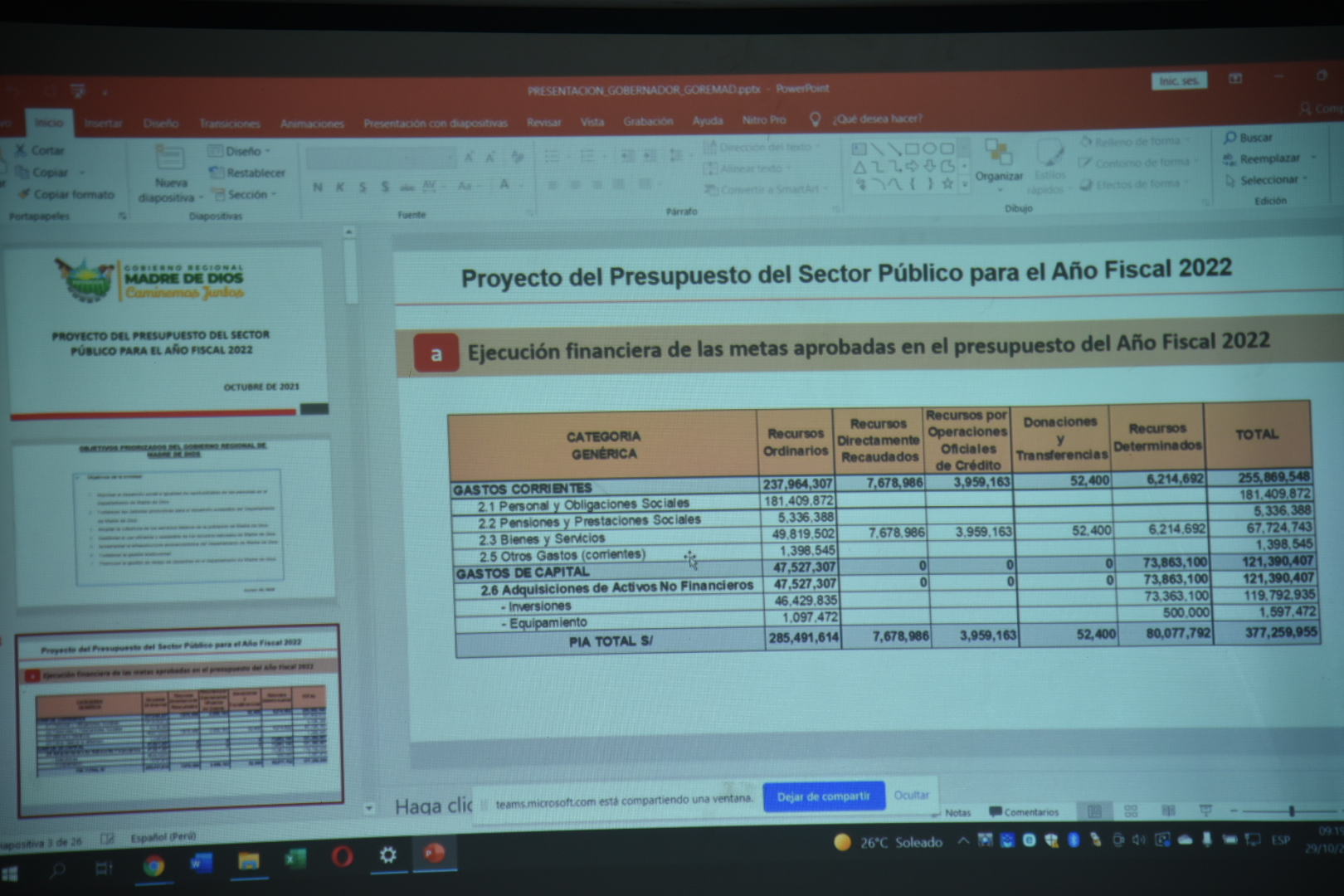Click the Cortar scissors command

39,150
